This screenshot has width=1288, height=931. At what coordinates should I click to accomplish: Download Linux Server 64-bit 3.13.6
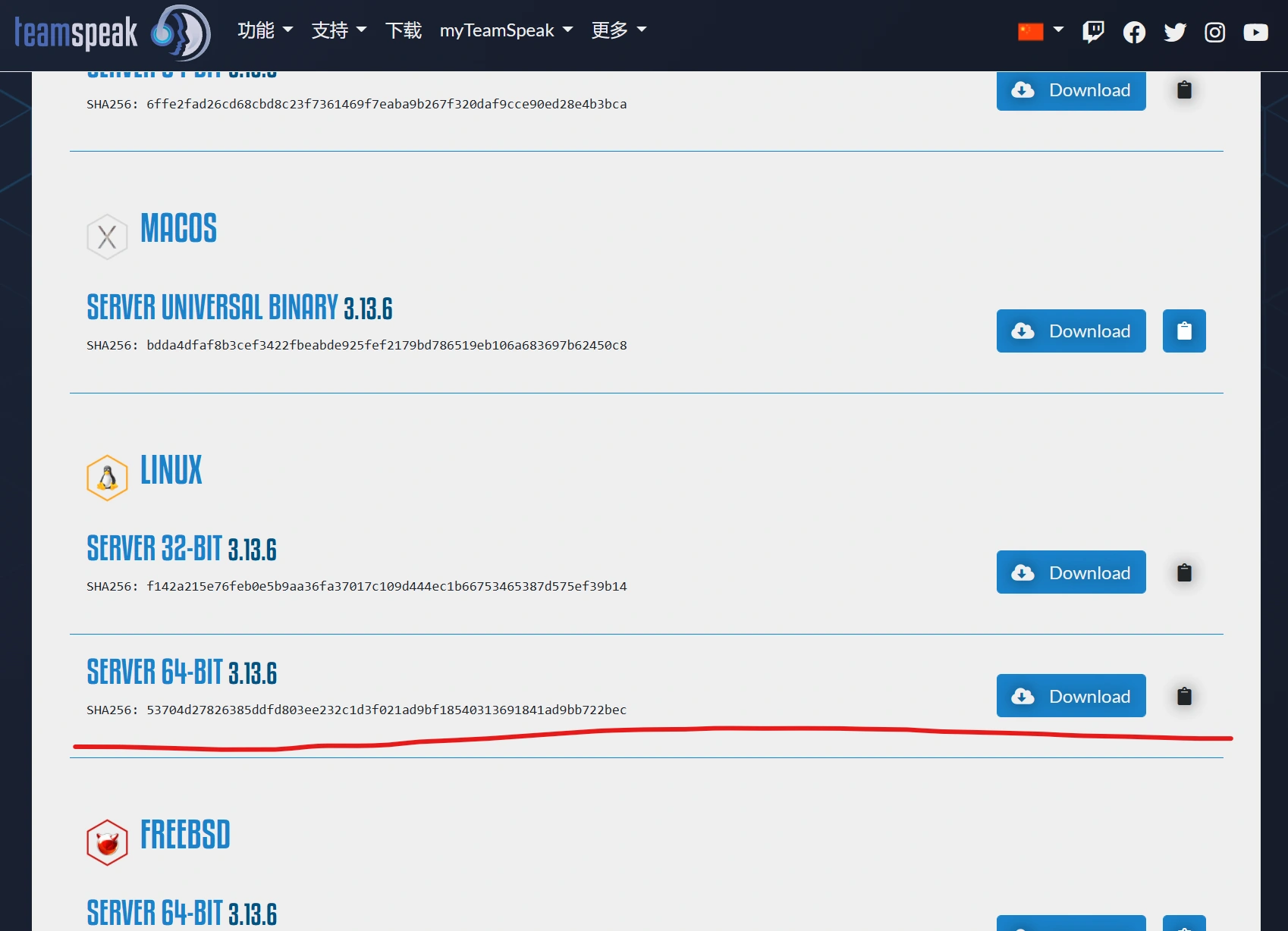(x=1070, y=696)
